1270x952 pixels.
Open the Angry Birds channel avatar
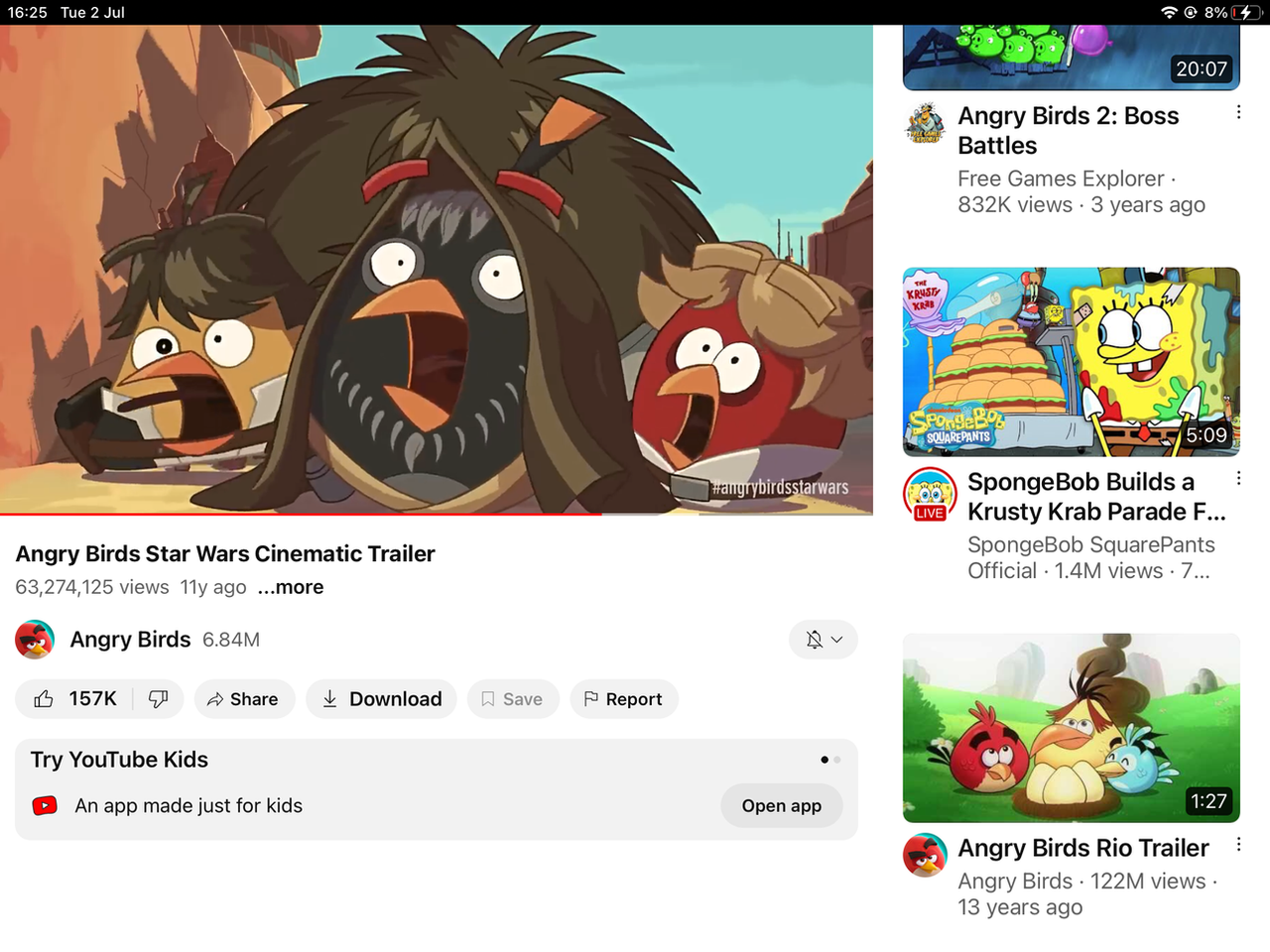35,640
